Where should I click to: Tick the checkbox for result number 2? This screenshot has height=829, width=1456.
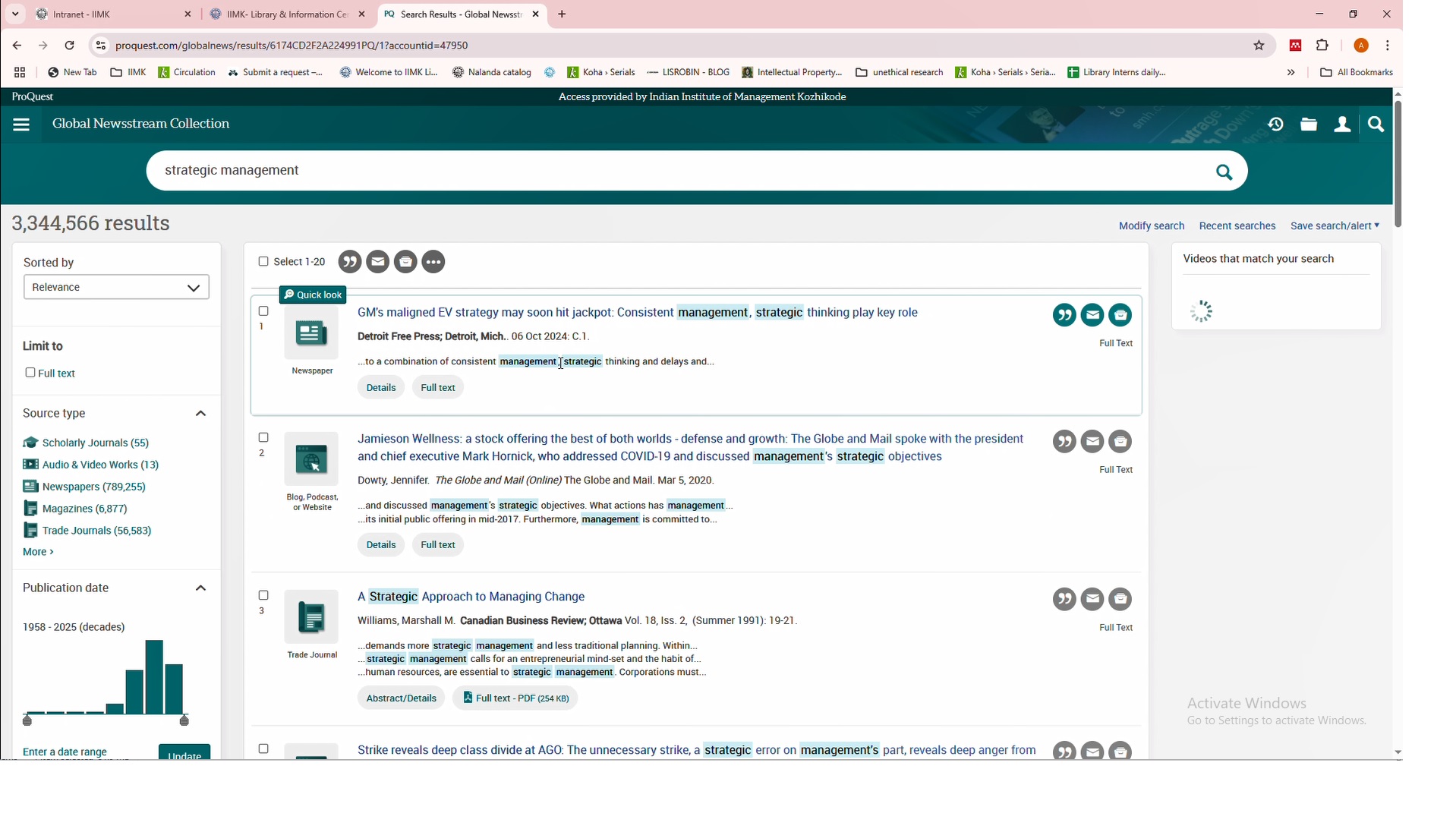click(263, 438)
